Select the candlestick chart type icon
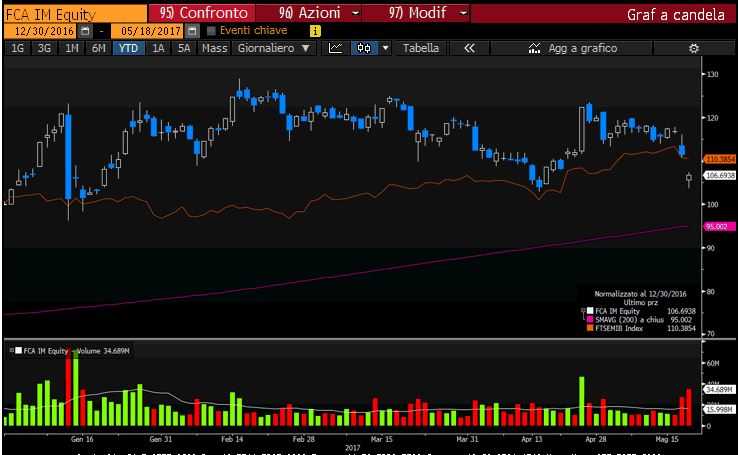739x455 pixels. tap(364, 48)
